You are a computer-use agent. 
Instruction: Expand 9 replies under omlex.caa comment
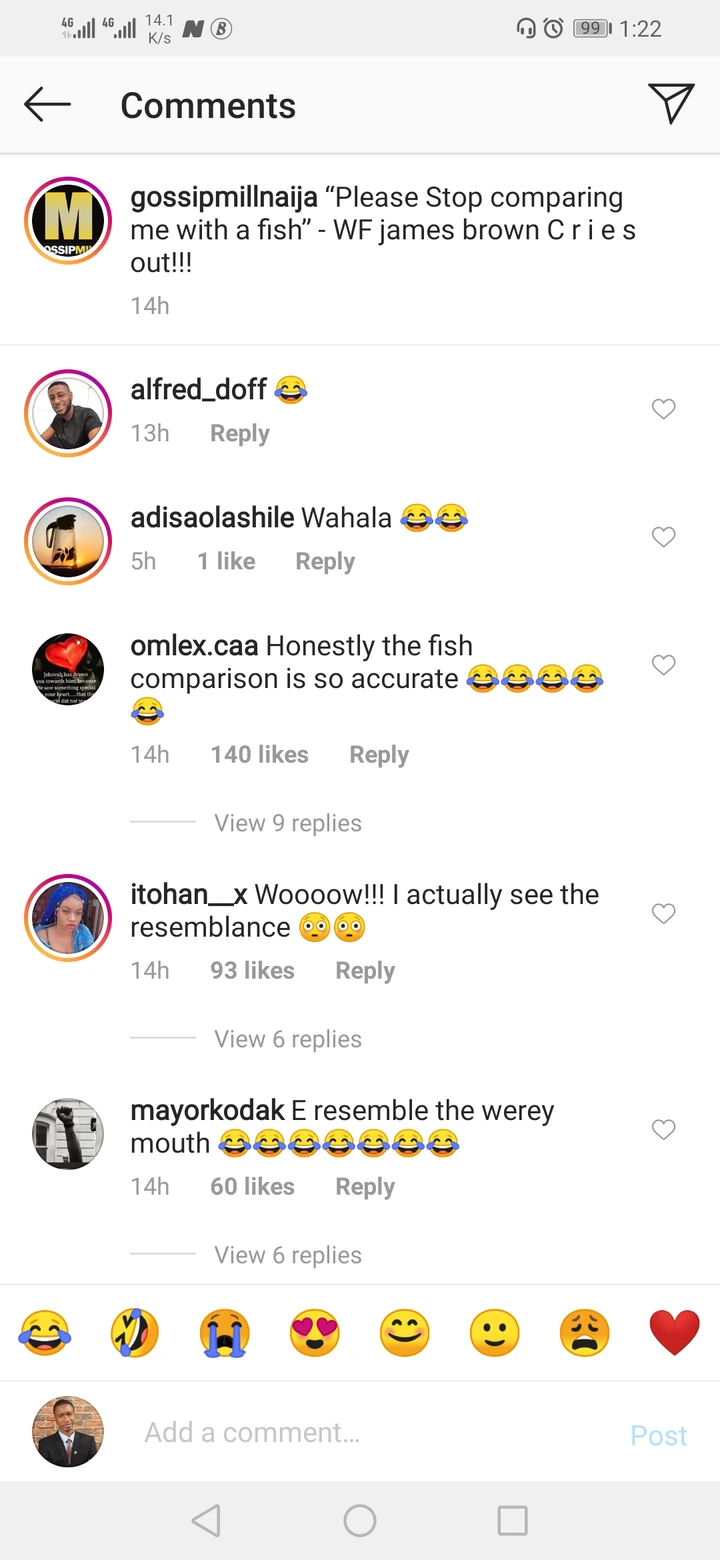288,823
